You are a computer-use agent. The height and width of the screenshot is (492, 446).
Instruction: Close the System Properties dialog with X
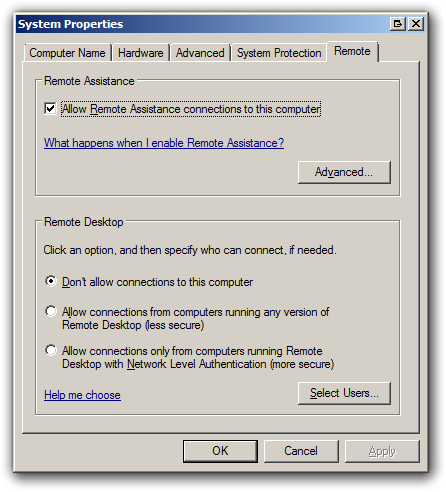point(416,24)
